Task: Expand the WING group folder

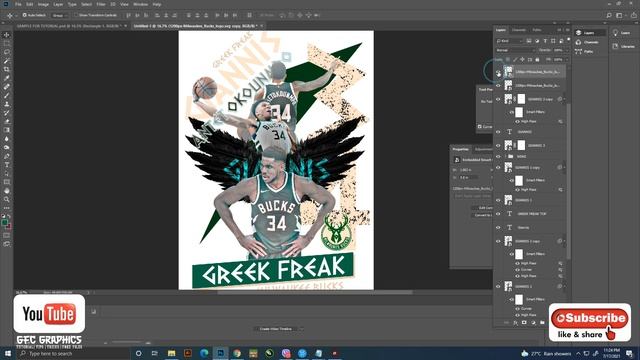Action: [505, 156]
